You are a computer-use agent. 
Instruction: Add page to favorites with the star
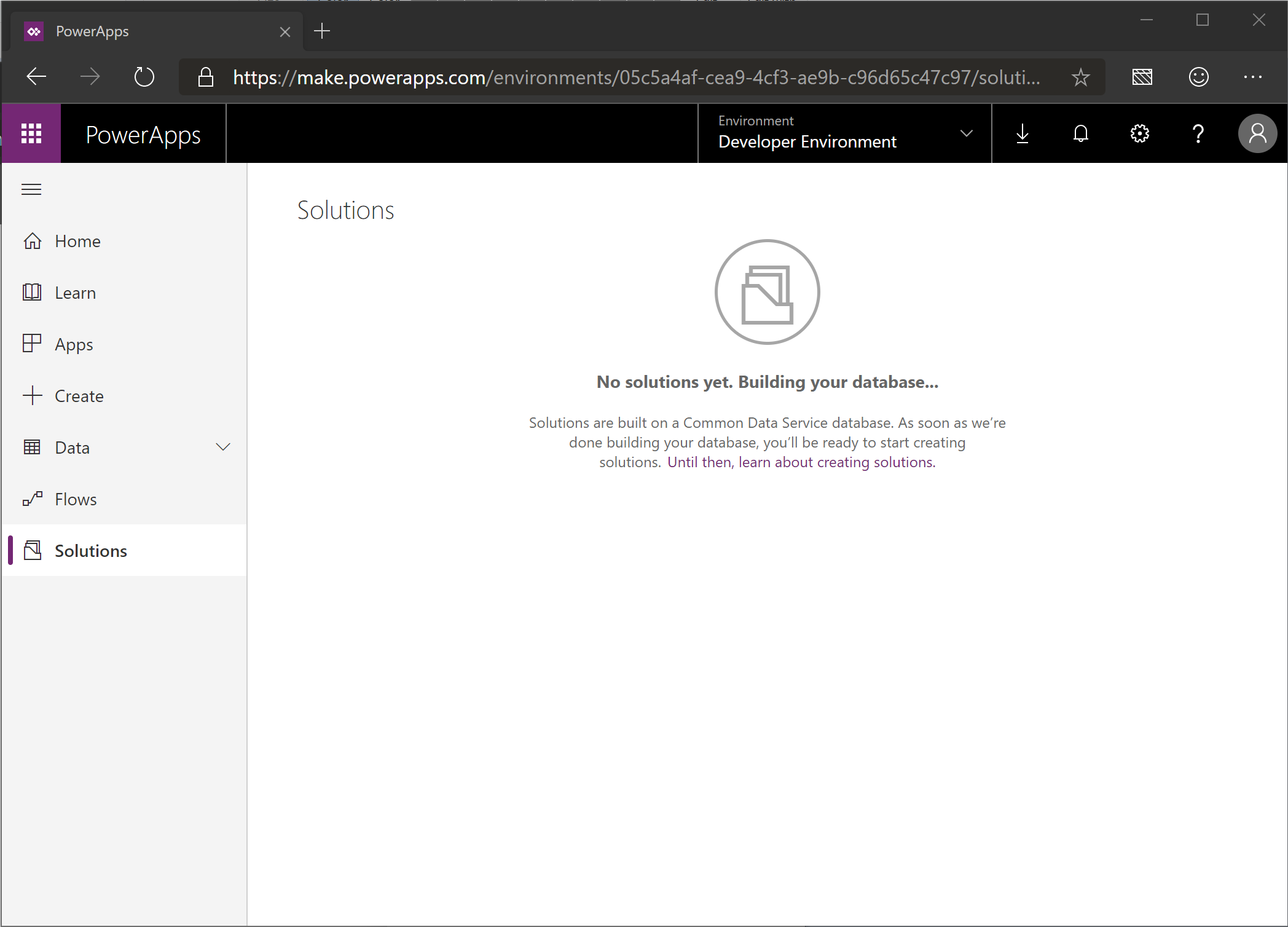pyautogui.click(x=1080, y=77)
